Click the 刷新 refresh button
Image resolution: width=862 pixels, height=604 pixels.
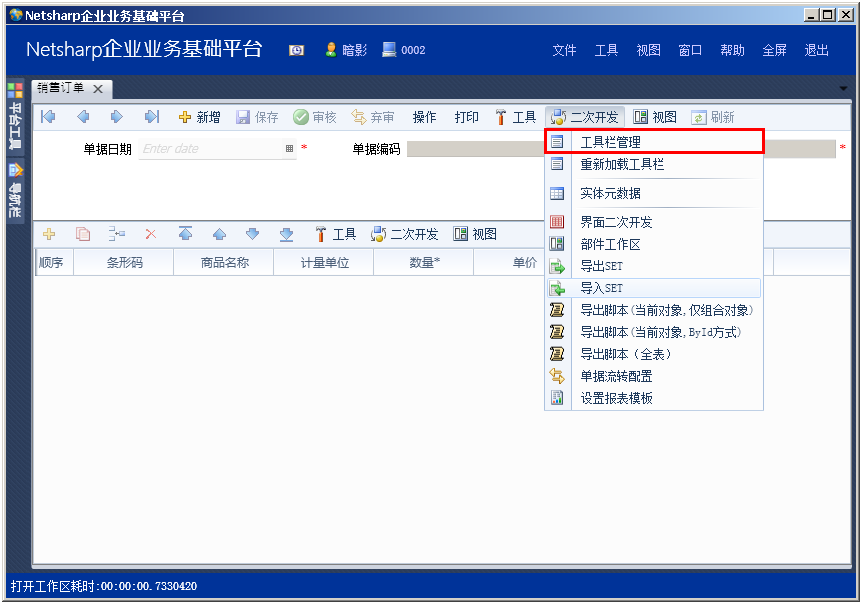[x=712, y=117]
